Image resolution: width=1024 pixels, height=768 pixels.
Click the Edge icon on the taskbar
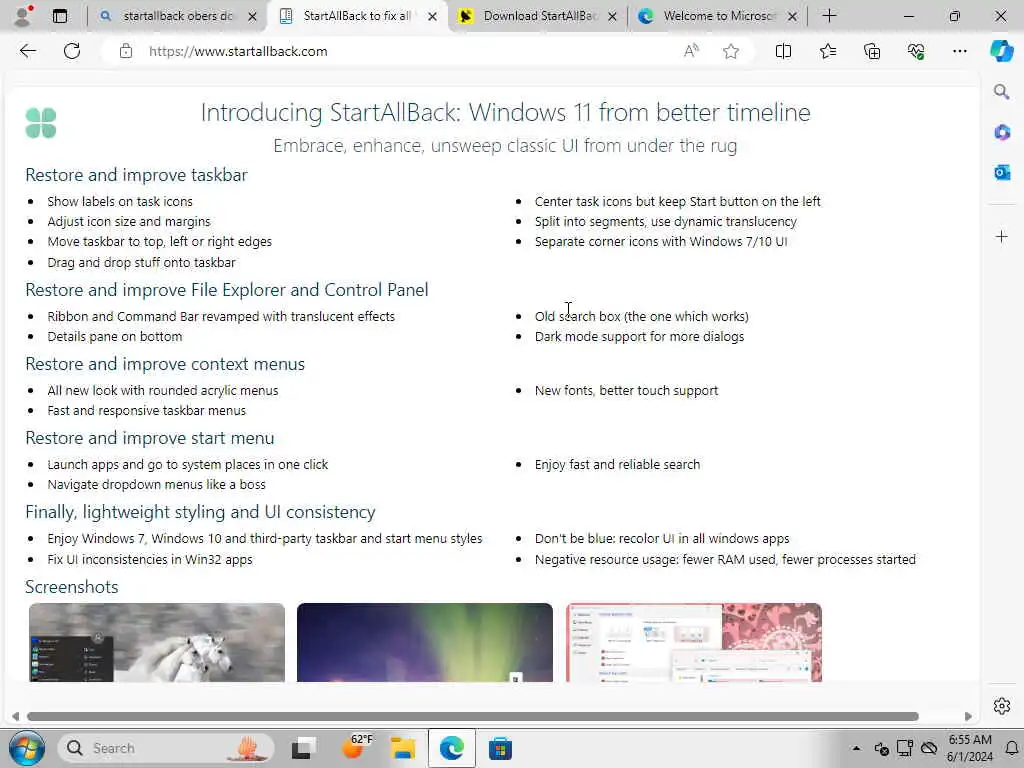click(x=451, y=748)
